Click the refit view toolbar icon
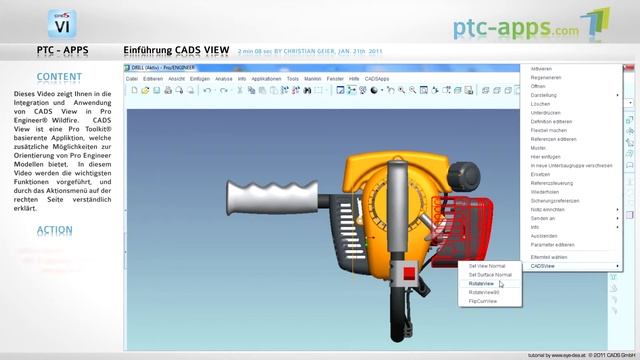Viewport: 640px width, 360px height. tap(424, 90)
